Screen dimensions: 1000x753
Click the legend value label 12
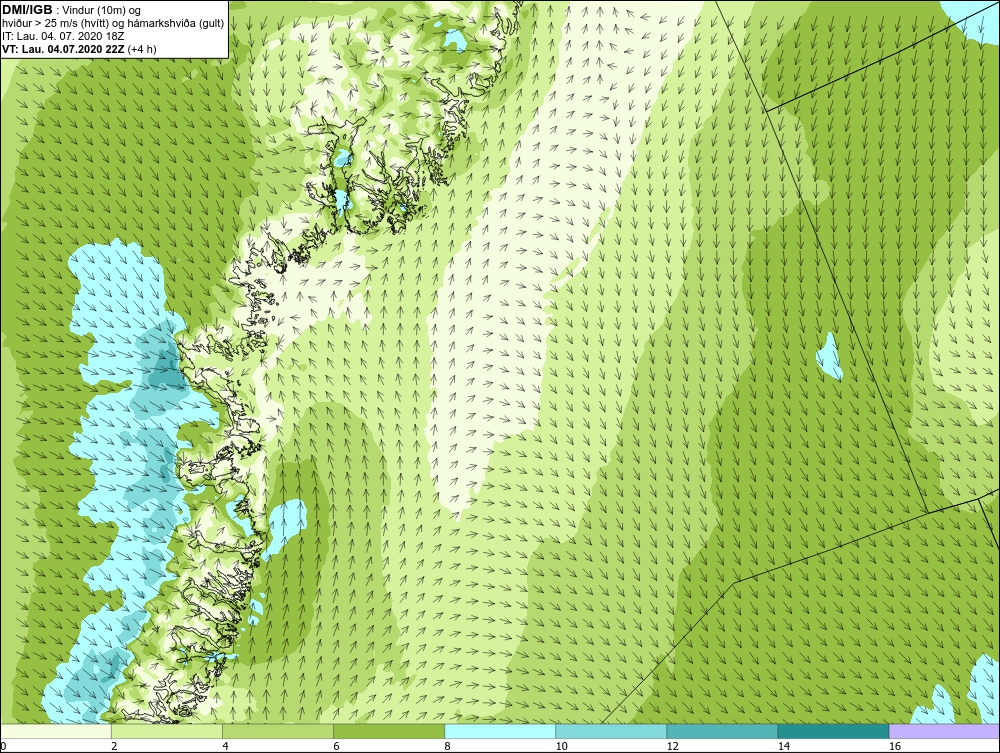tap(672, 746)
